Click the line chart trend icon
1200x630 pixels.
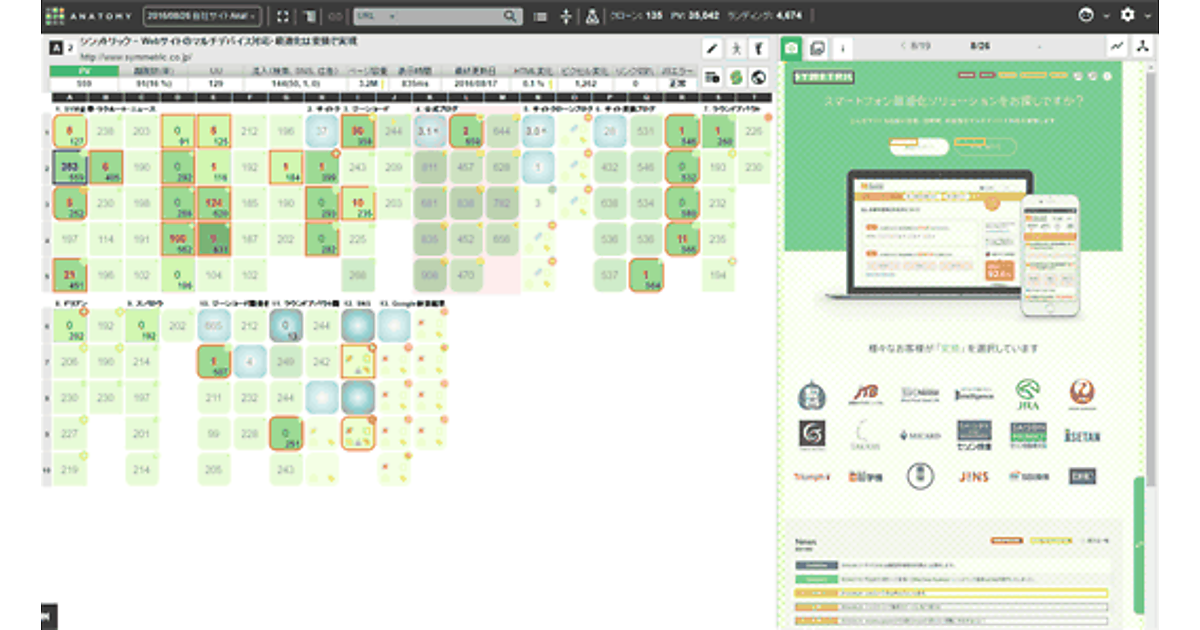coord(1117,47)
